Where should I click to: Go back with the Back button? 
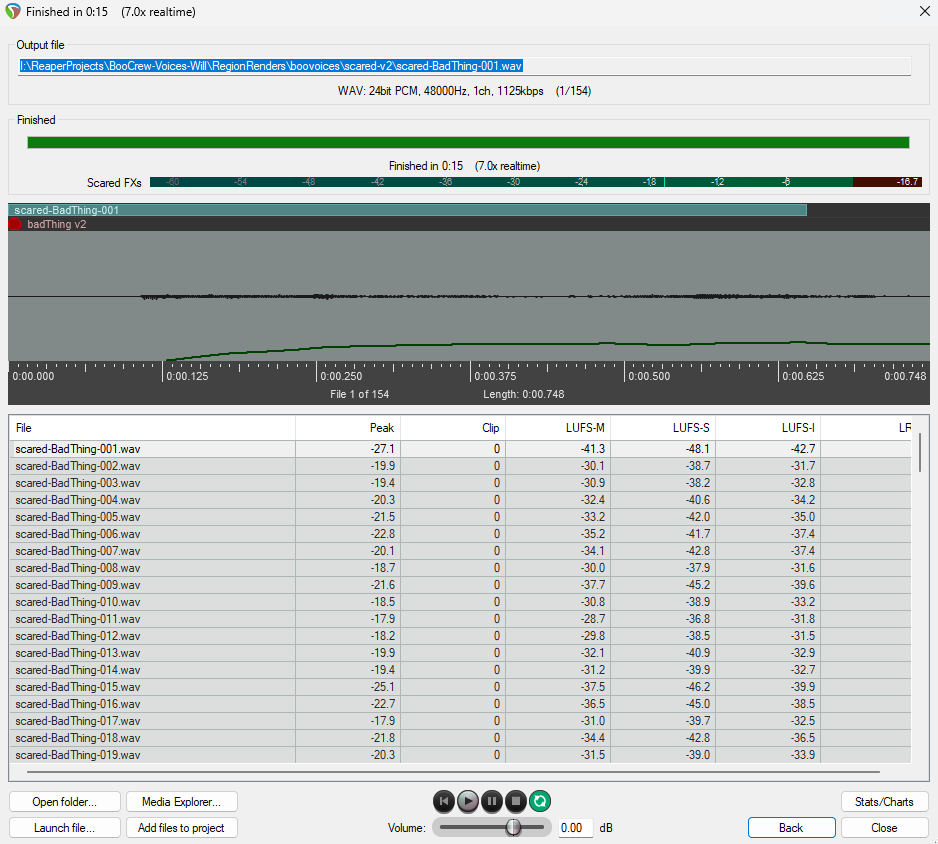[x=791, y=828]
